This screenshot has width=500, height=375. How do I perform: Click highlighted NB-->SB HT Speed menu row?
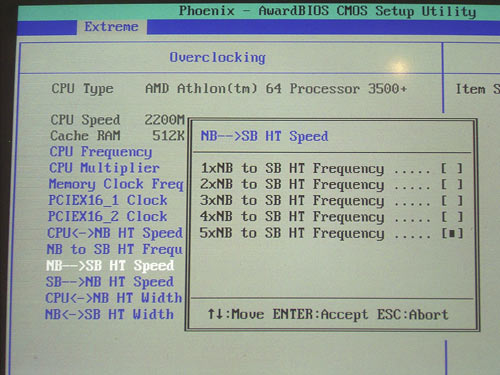[x=110, y=266]
